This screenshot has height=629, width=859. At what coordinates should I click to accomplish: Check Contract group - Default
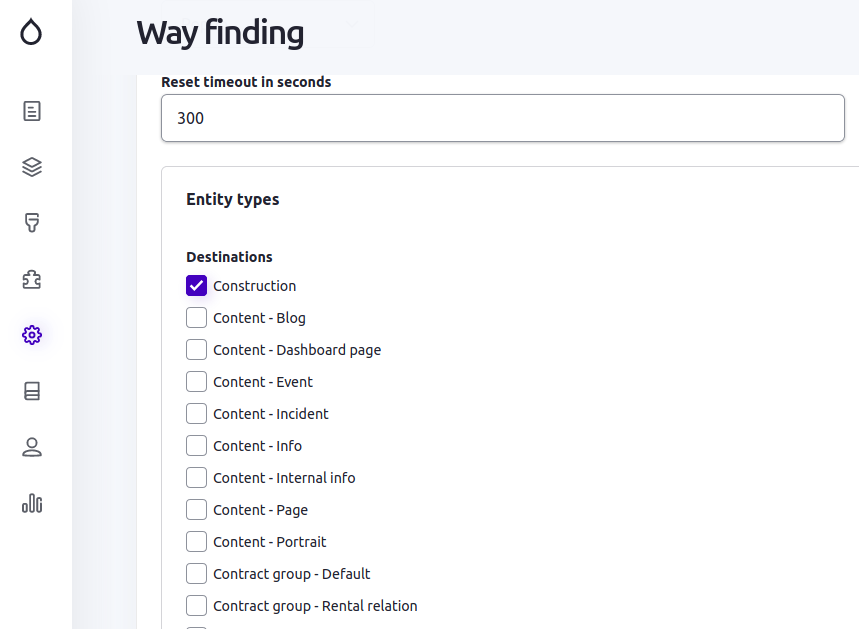tap(196, 573)
